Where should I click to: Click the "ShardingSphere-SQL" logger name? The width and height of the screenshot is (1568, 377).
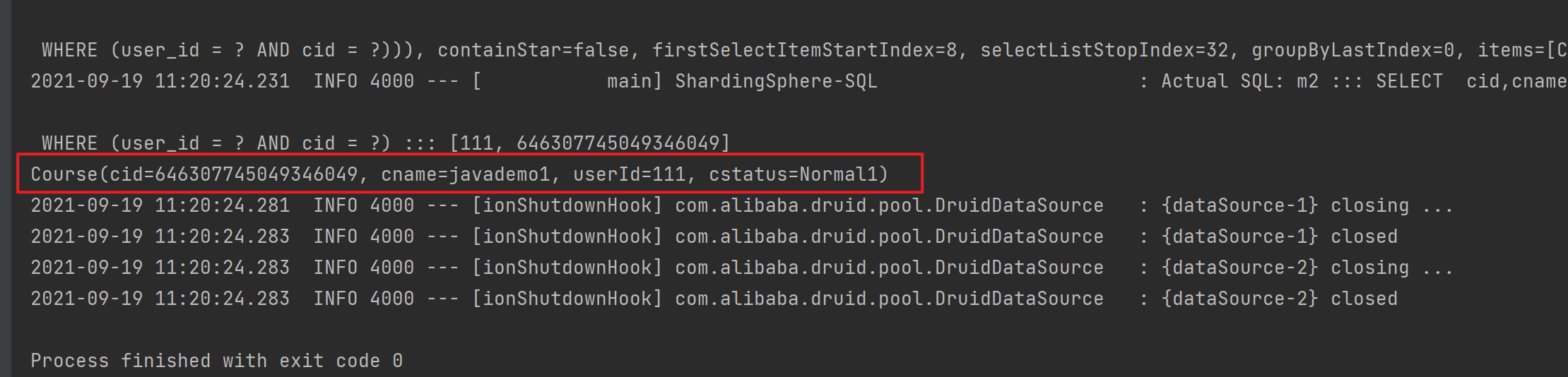click(x=776, y=81)
